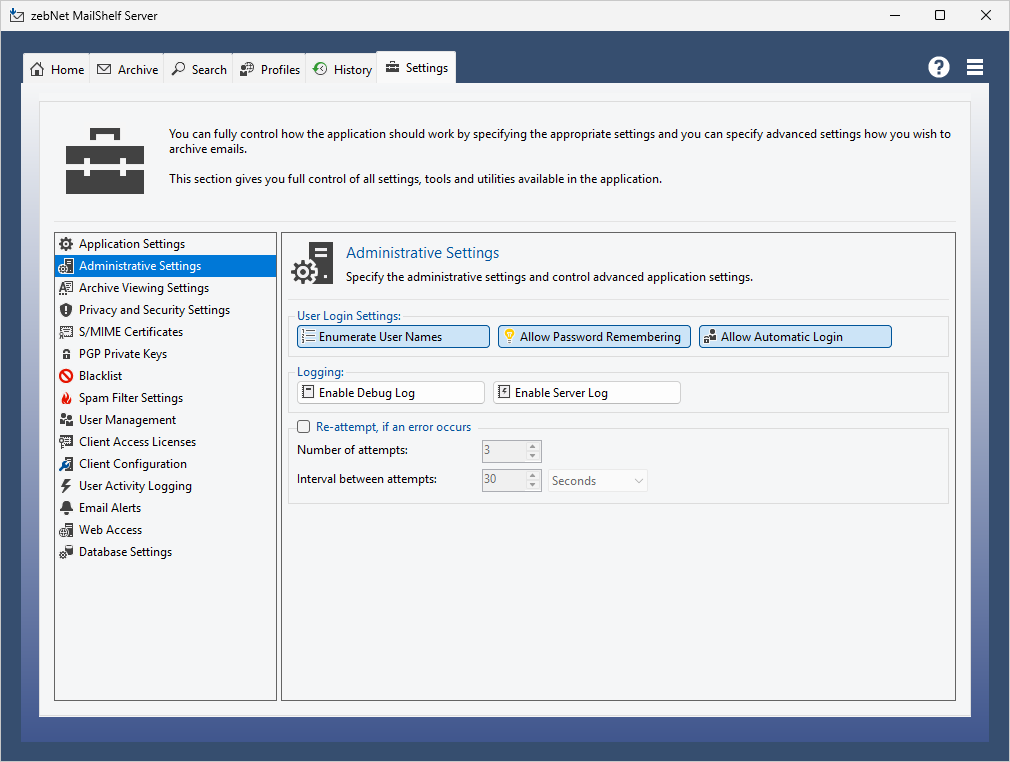
Task: Decrease interval between attempts value
Action: point(533,485)
